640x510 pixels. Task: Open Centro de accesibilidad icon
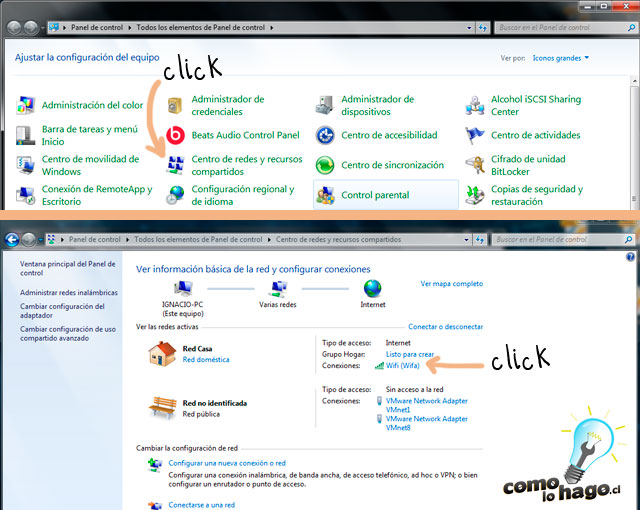tap(325, 135)
